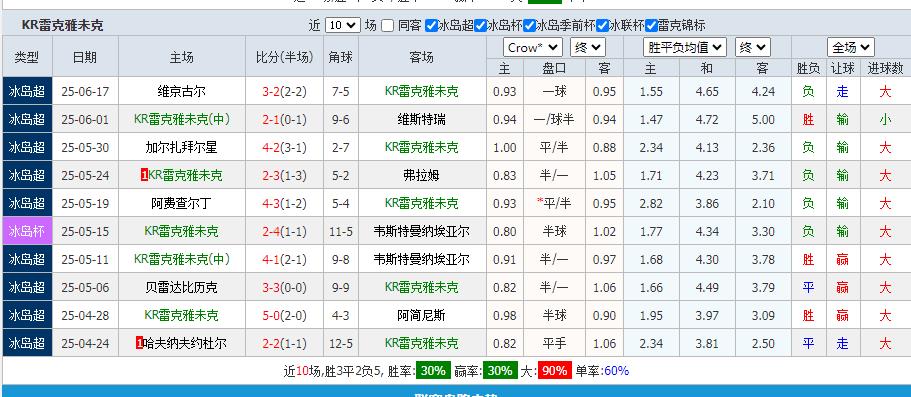Screen dimensions: 911x397
Task: Click the handicap 一球 cell
Action: pos(554,91)
